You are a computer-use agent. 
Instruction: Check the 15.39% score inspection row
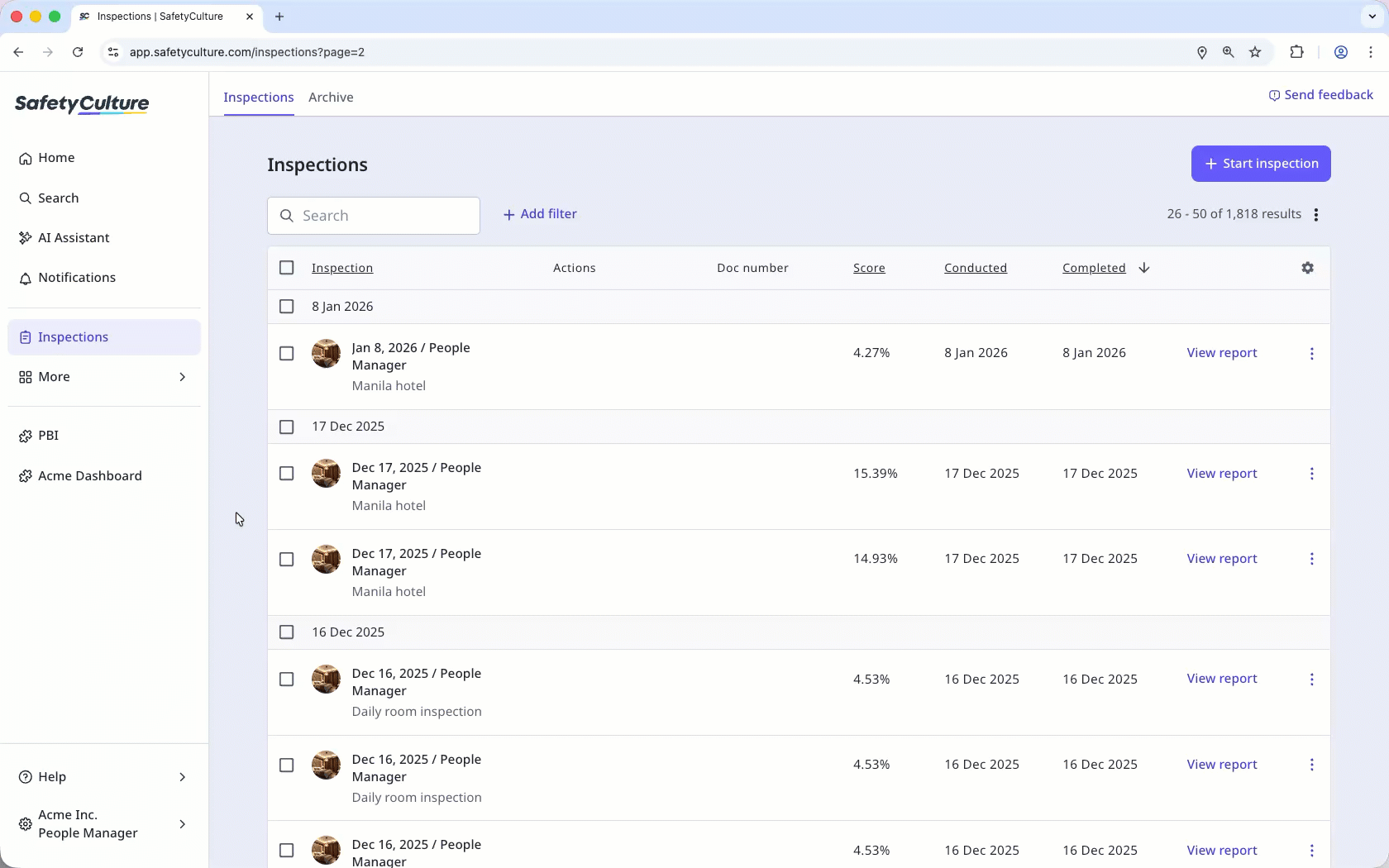[287, 474]
